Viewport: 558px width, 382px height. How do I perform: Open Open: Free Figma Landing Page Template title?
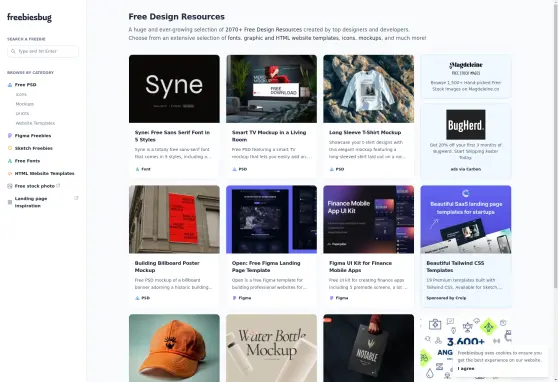point(266,267)
